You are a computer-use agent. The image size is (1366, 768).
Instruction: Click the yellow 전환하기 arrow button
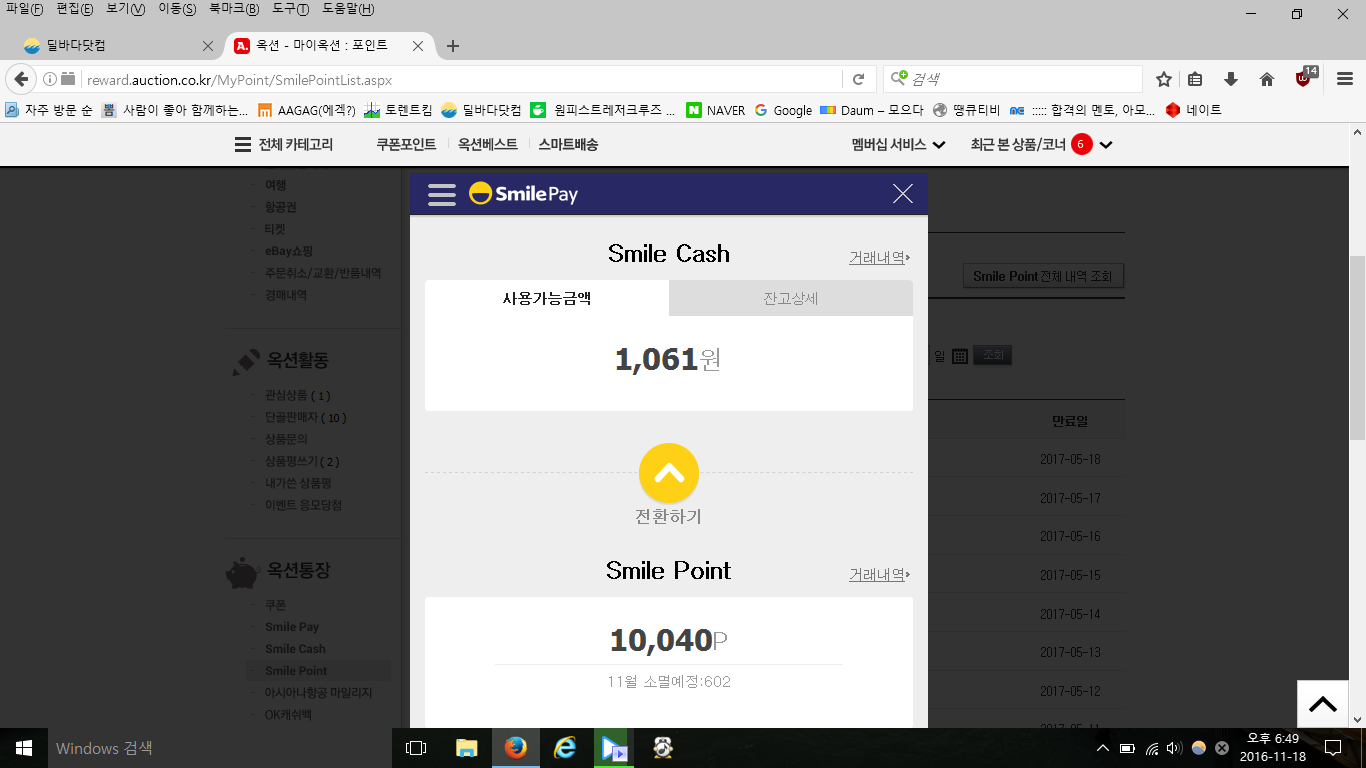coord(668,474)
